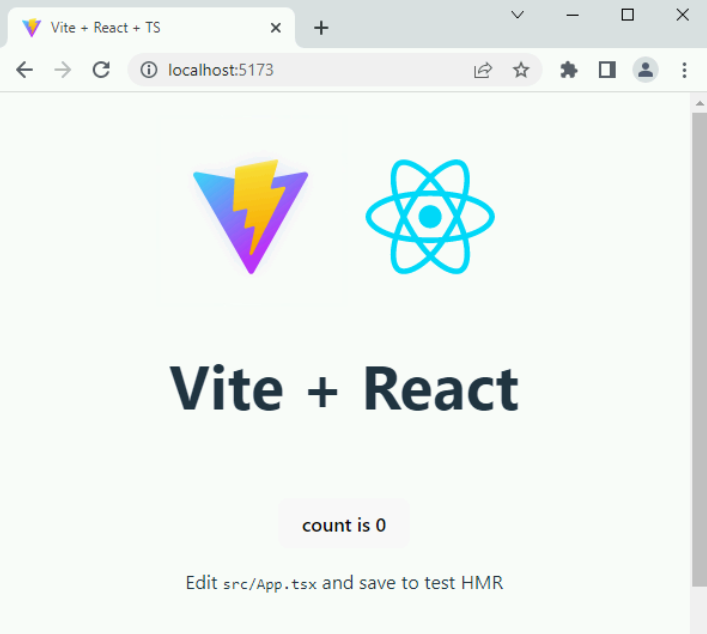The image size is (707, 634).
Task: Click the 'count is 0' button
Action: coord(344,524)
